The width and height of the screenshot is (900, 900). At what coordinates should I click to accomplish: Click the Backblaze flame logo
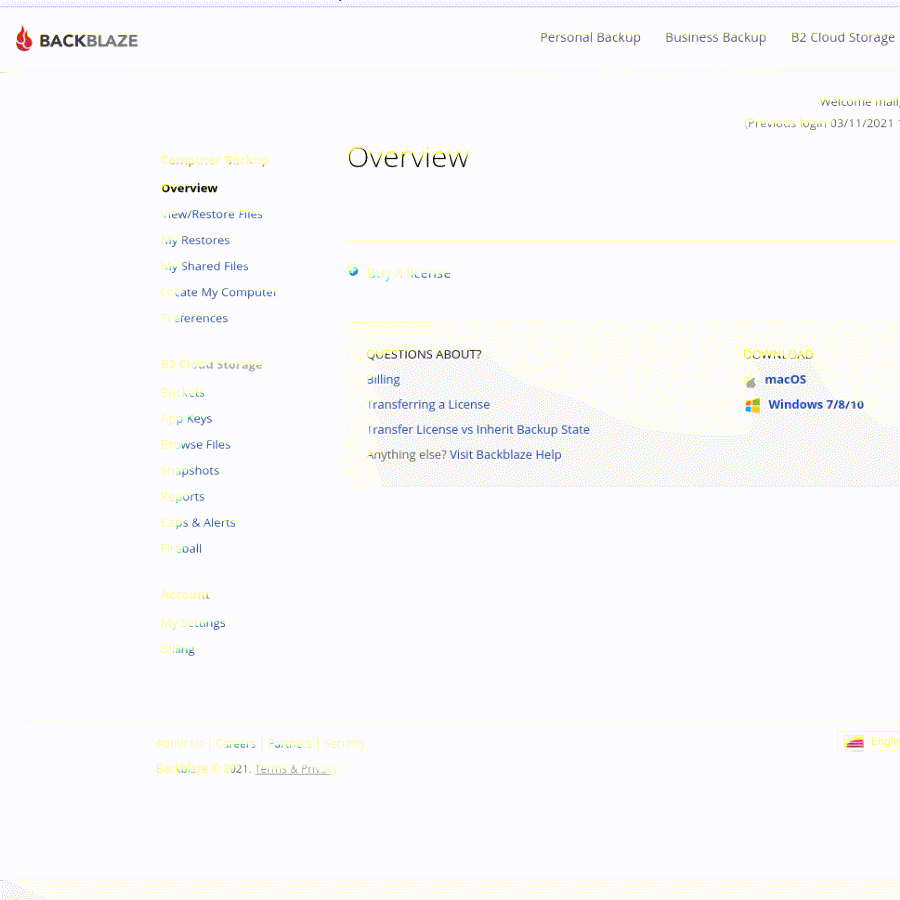(24, 39)
